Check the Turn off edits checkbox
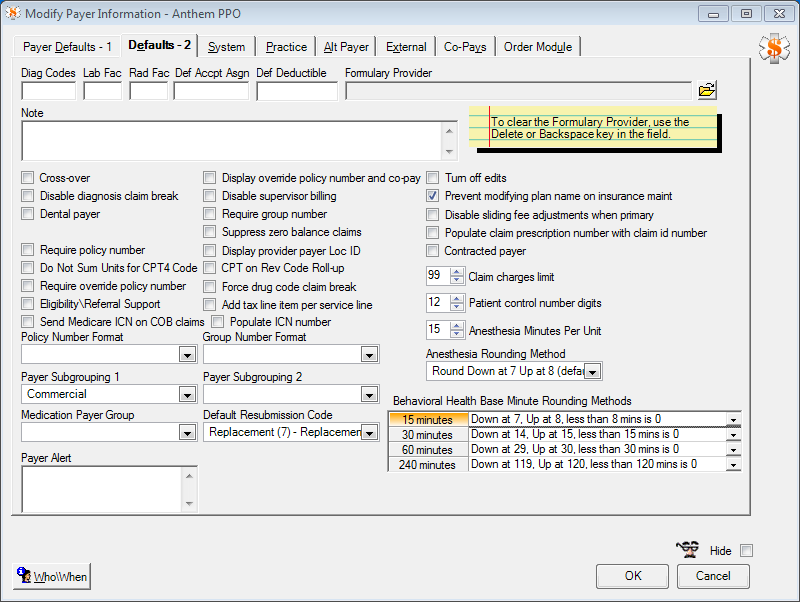This screenshot has width=800, height=602. [x=432, y=178]
